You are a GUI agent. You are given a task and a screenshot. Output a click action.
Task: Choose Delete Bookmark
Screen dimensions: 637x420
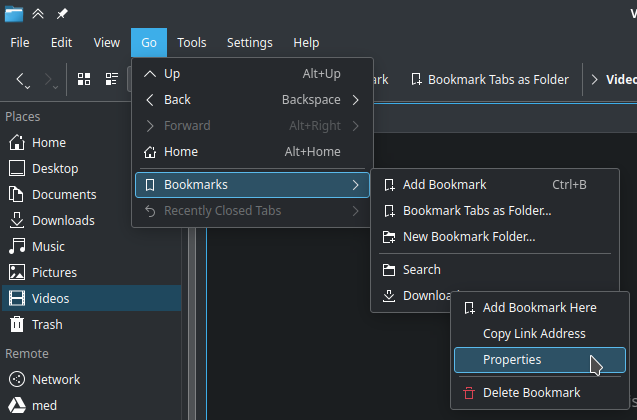(x=540, y=393)
